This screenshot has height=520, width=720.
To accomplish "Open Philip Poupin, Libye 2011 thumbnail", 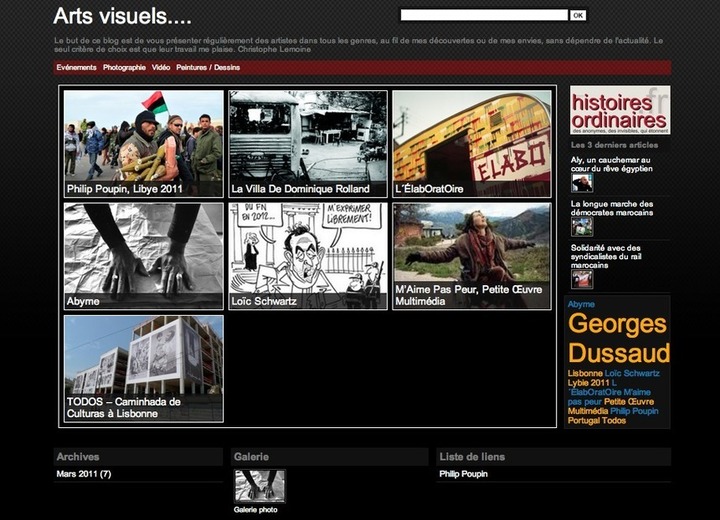I will point(143,144).
